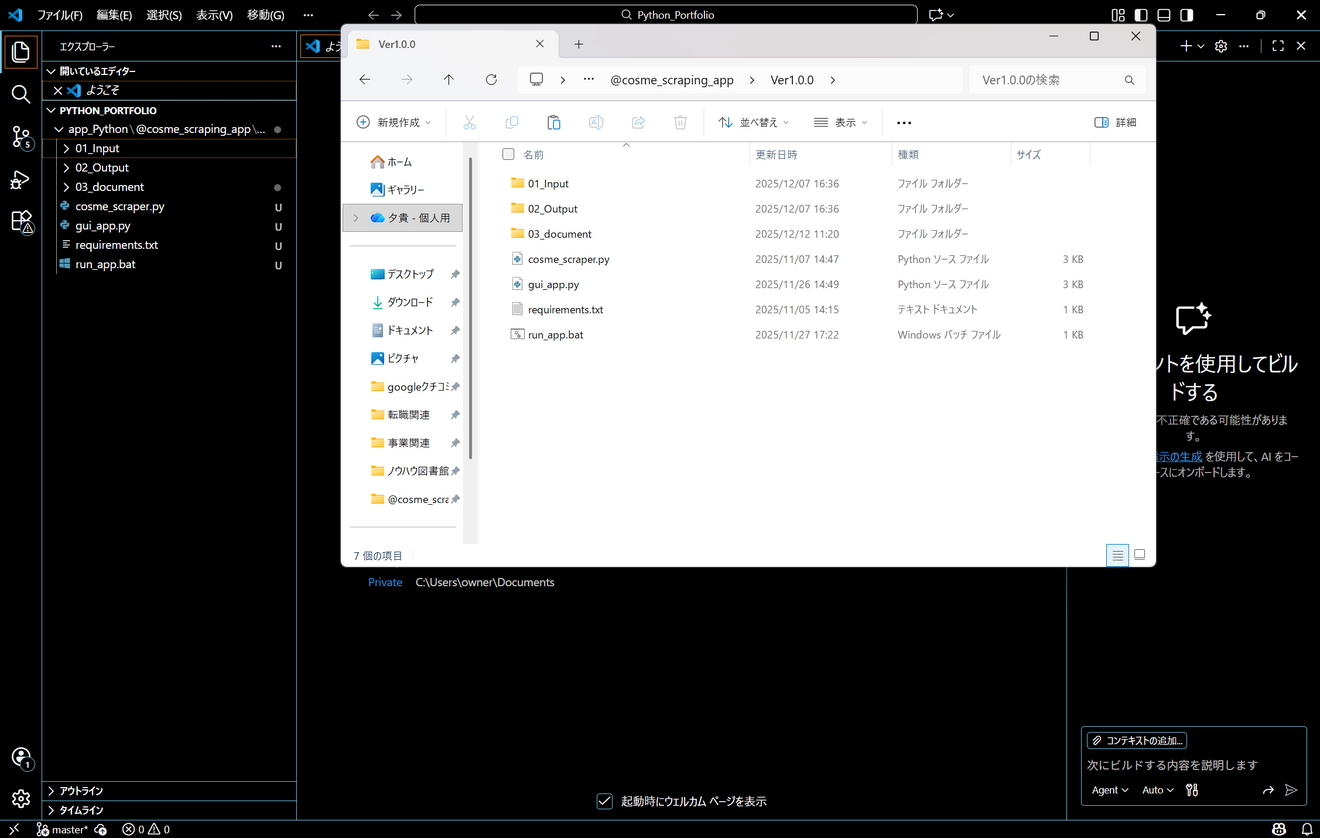Open the VS Code chat panel settings gear
Image resolution: width=1320 pixels, height=838 pixels.
pos(1221,46)
